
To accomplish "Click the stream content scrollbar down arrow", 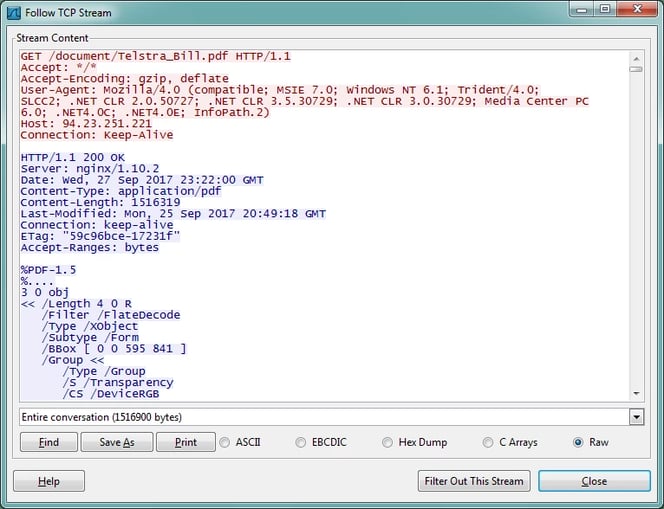I will [x=636, y=394].
